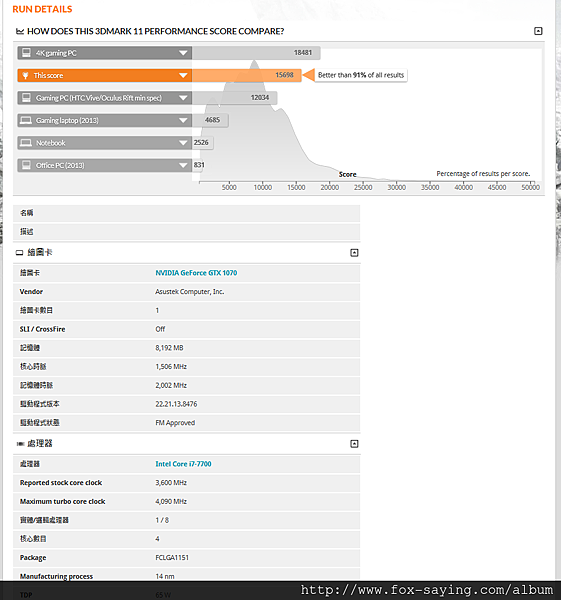
Task: Click the trophy icon beside This score
Action: point(25,75)
